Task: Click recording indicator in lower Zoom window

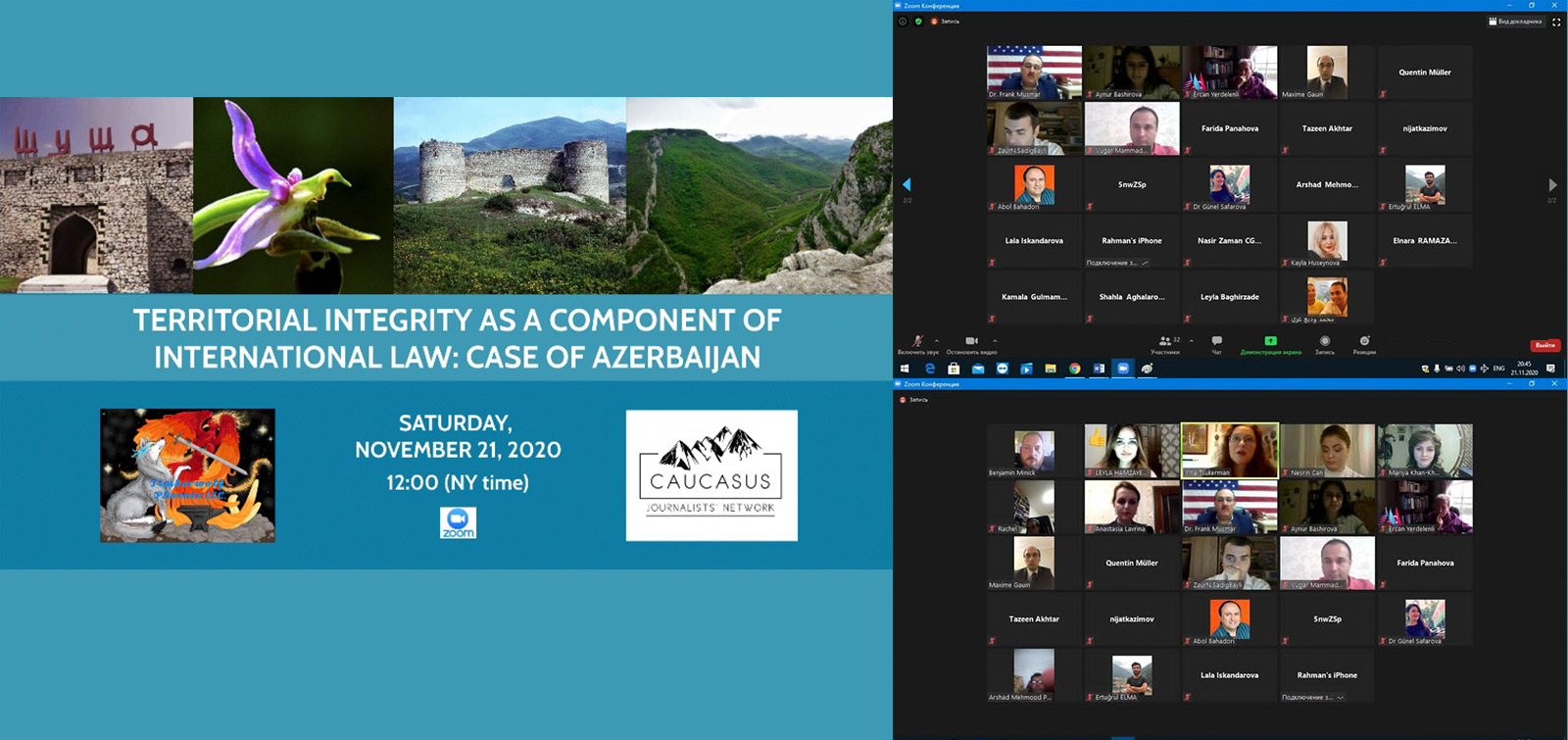Action: tap(914, 400)
